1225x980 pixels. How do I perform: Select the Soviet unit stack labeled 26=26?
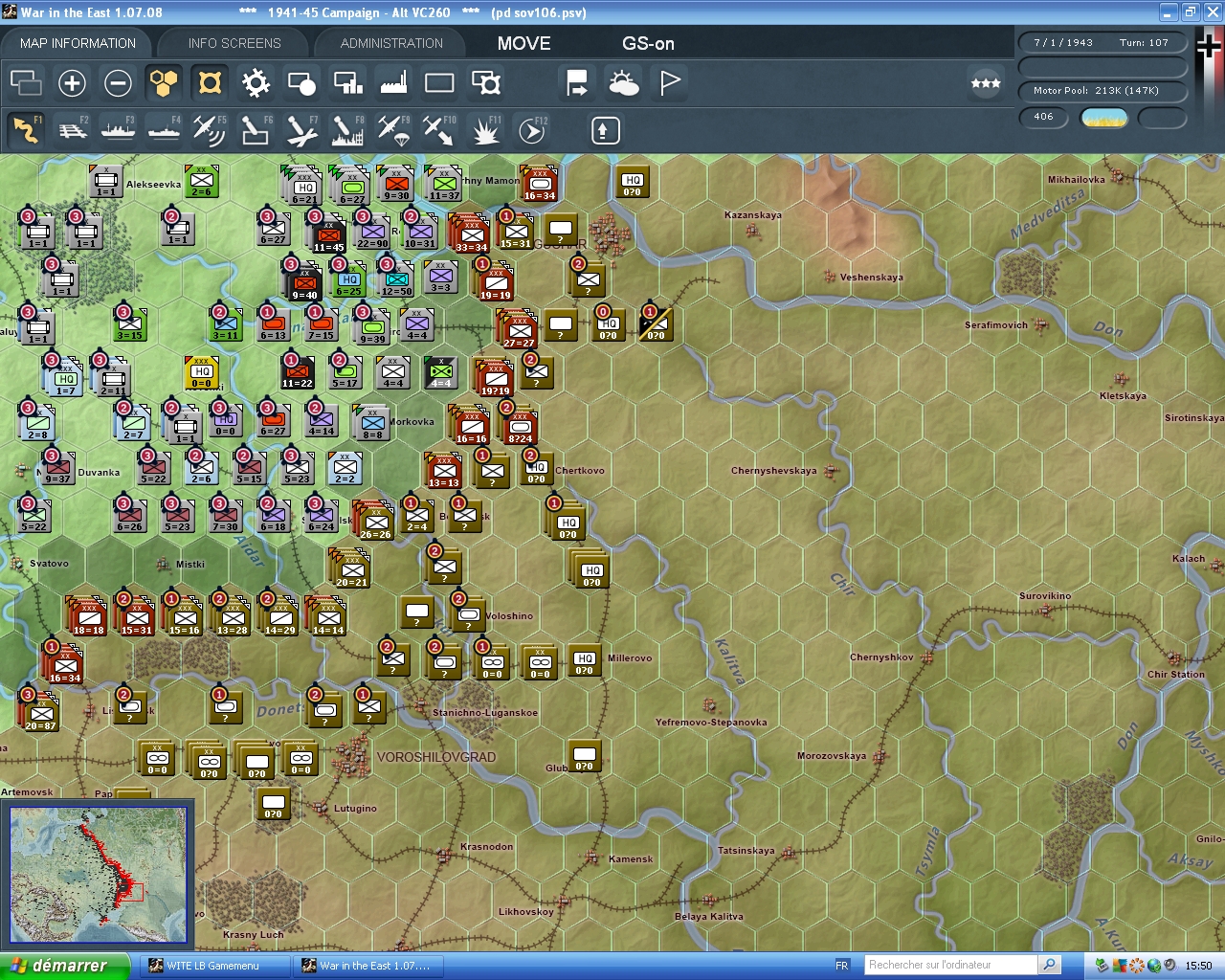pos(374,521)
